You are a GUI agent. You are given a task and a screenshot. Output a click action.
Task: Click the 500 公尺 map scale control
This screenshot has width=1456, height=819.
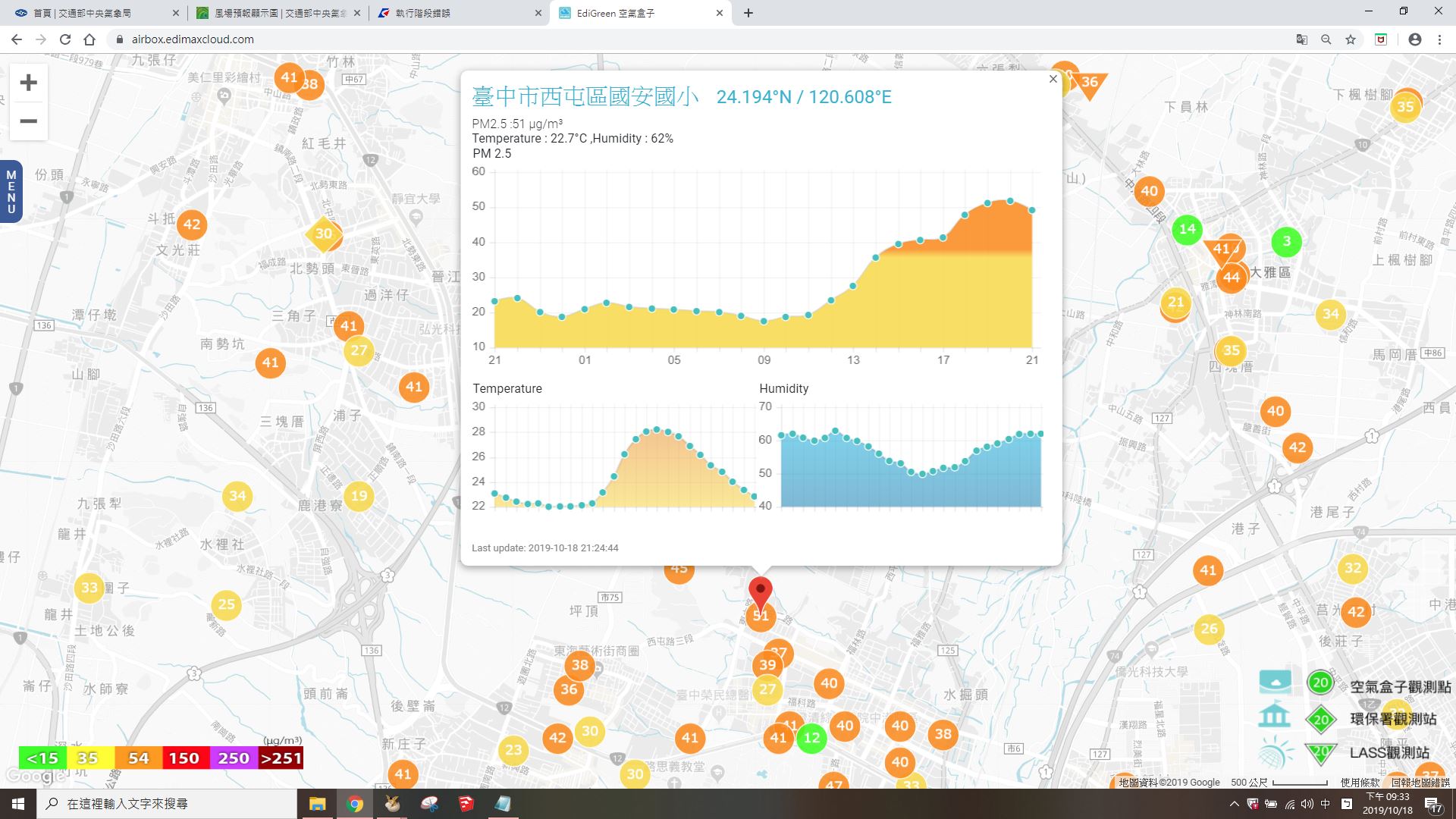(1279, 783)
